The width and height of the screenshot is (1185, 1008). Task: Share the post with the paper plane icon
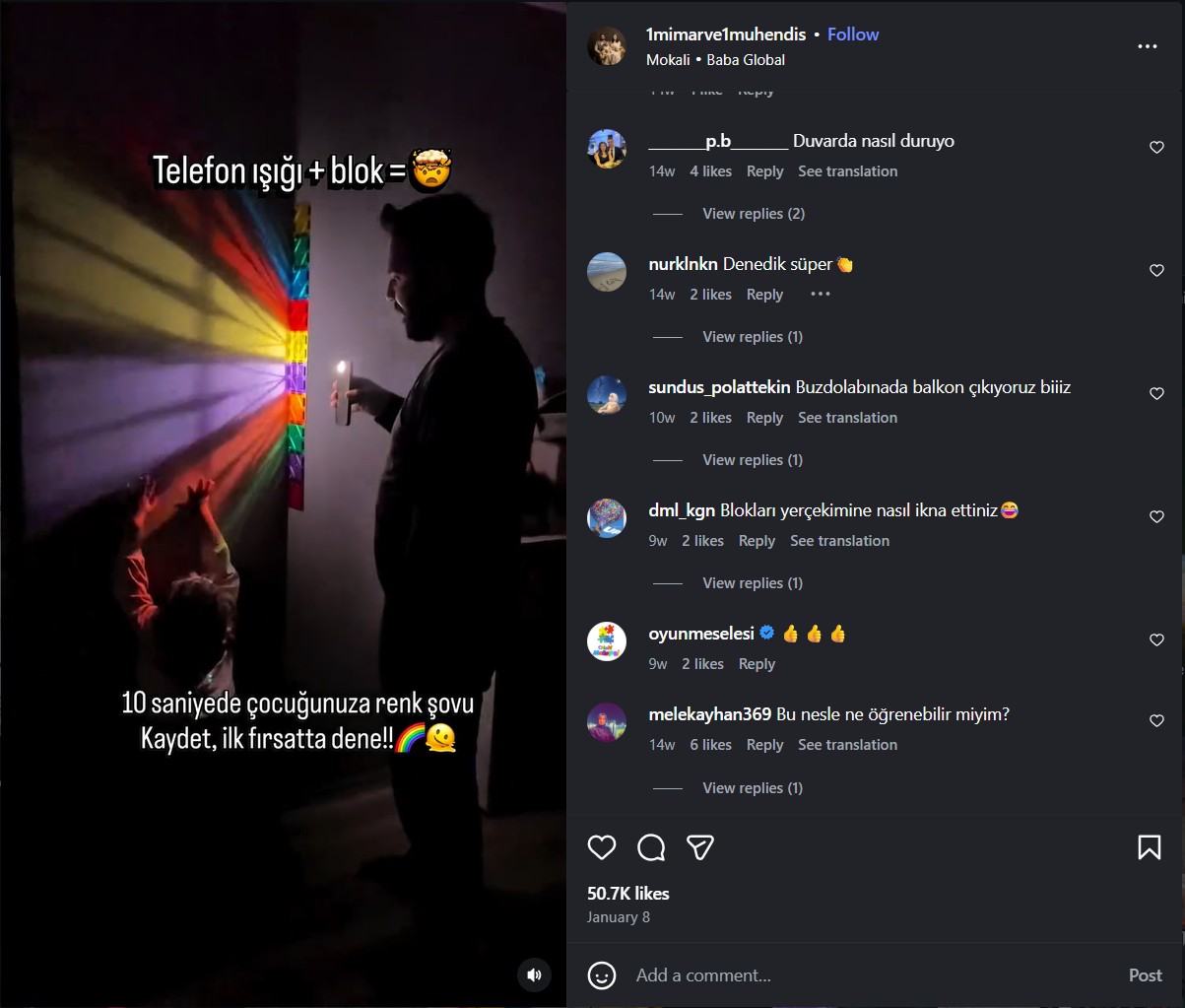(x=700, y=847)
